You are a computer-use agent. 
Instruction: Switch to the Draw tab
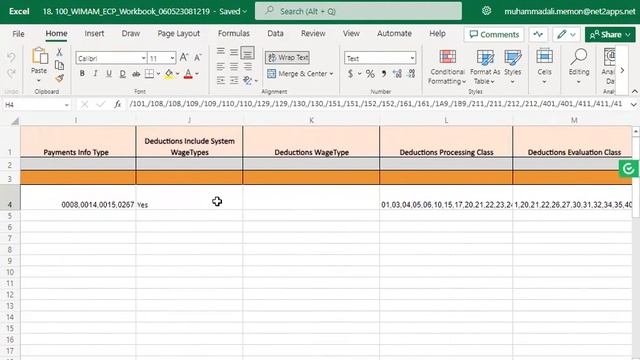(x=131, y=34)
